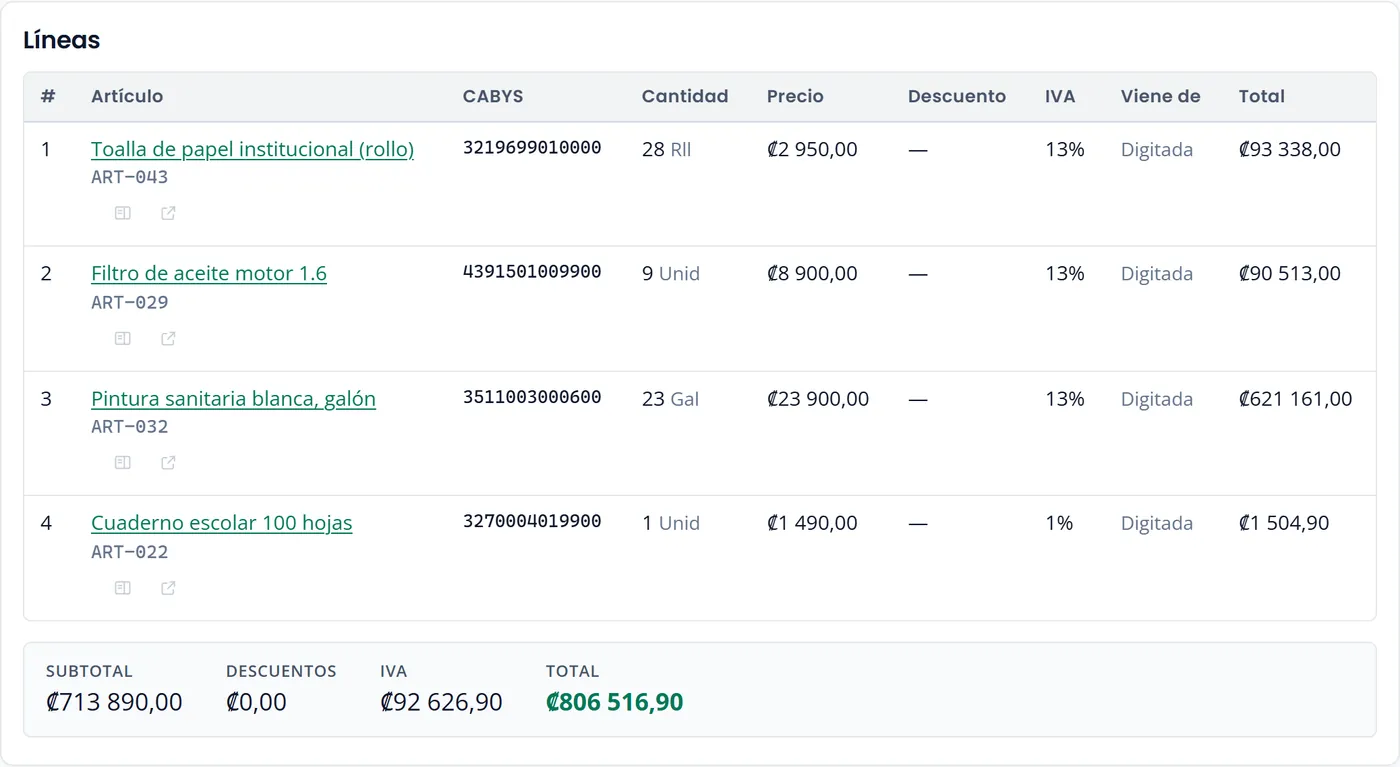Click the Descuentos amount ₡0,00

click(x=256, y=702)
